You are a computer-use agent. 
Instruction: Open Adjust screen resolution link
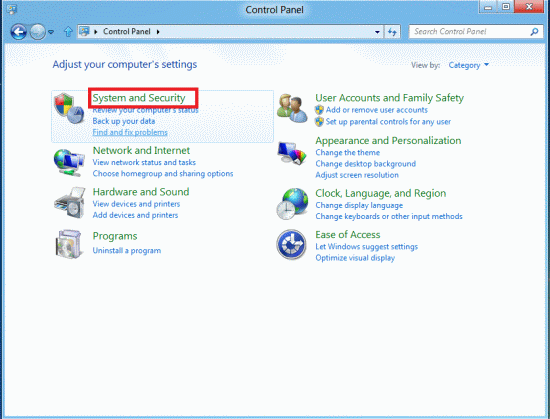[357, 175]
